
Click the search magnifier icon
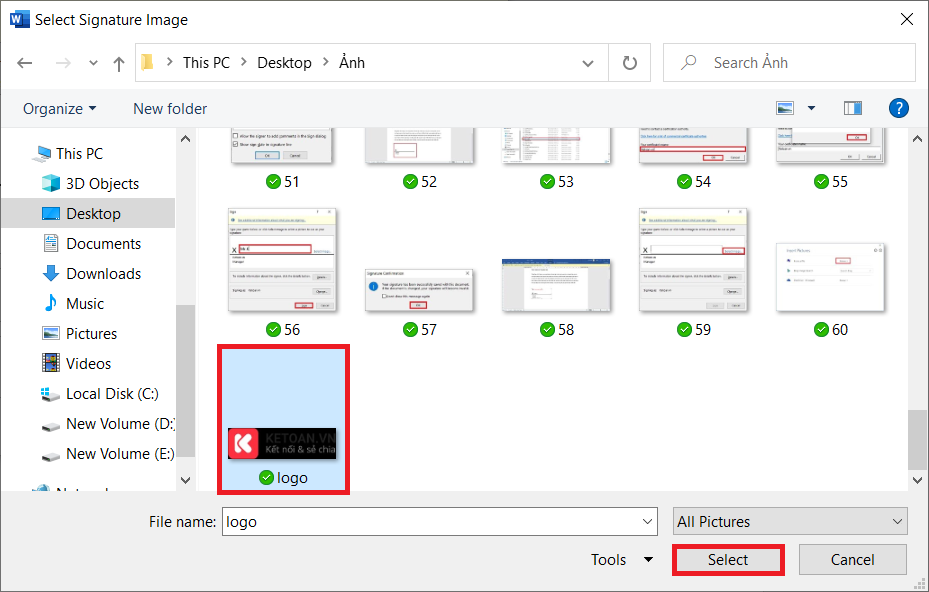pyautogui.click(x=688, y=62)
